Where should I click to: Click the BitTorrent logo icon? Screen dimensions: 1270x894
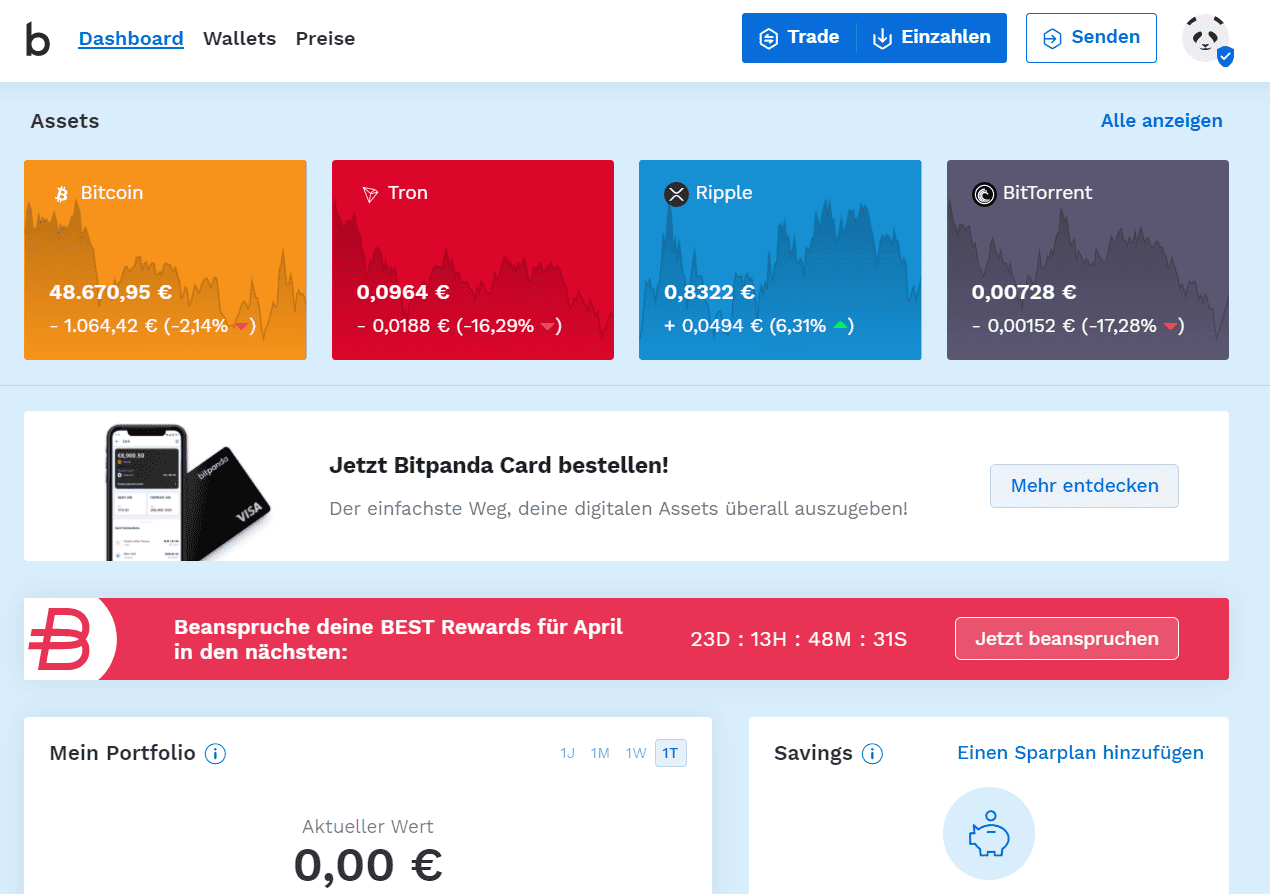(x=985, y=194)
